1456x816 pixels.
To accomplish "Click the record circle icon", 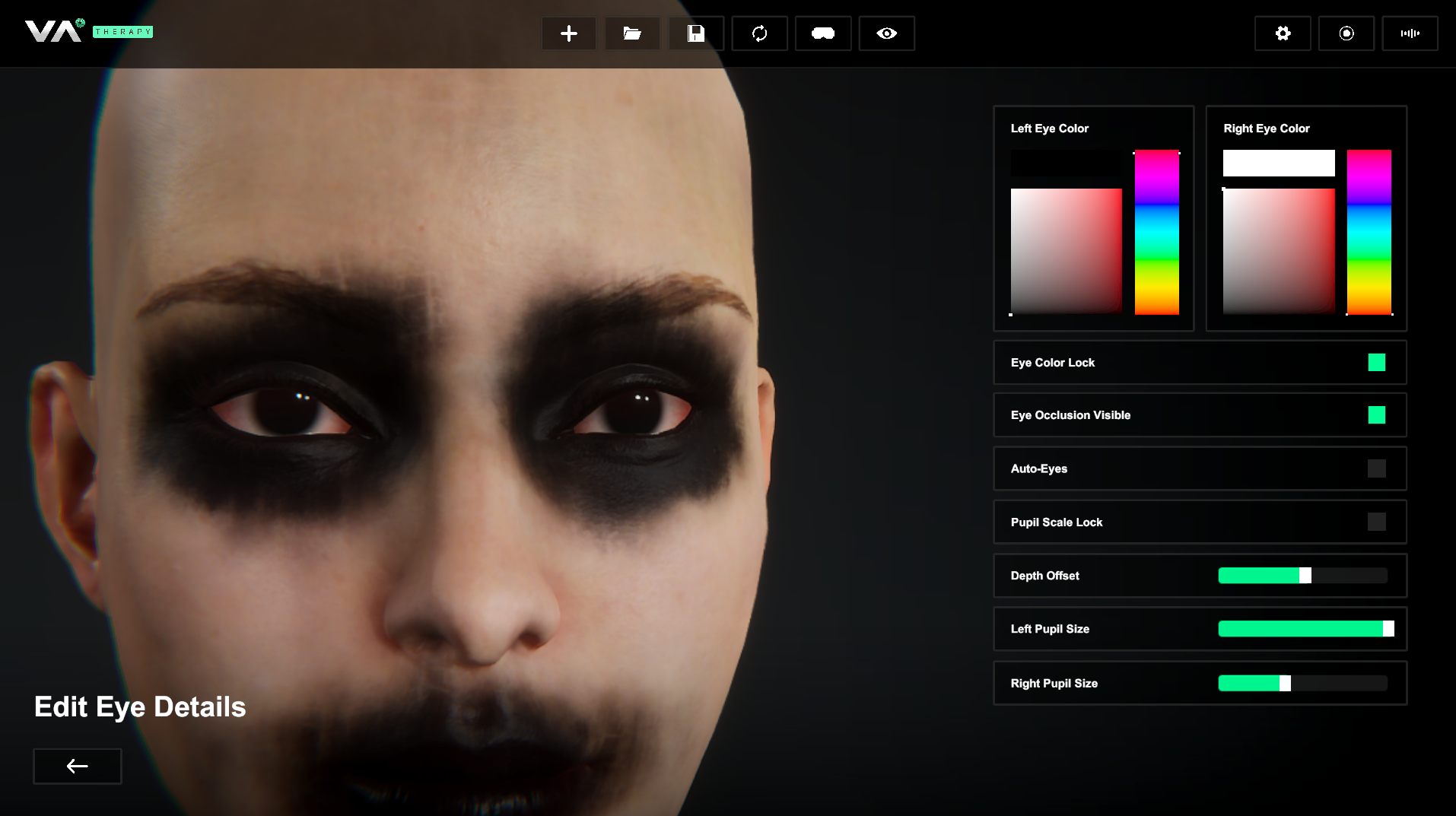I will (x=1346, y=33).
